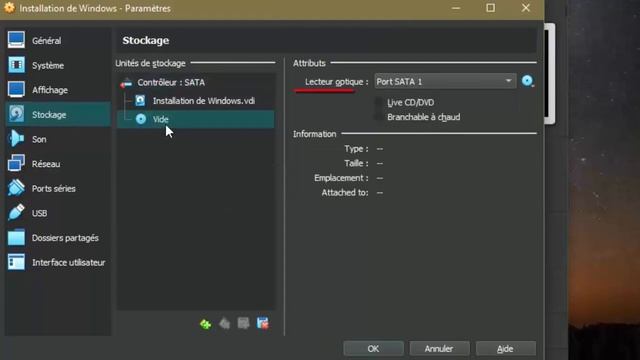Screen dimensions: 640x360
Task: Click the Emplacement information label
Action: coord(341,178)
